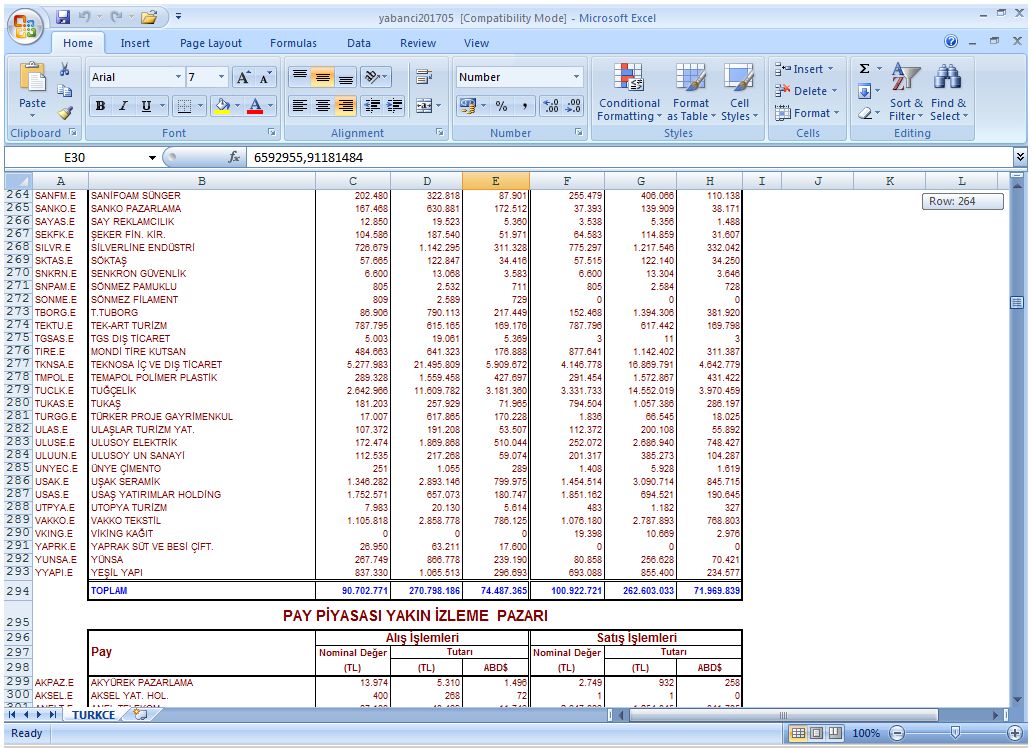Apply the yellow Fill Color
Viewport: 1032px width, 748px height.
tap(222, 106)
